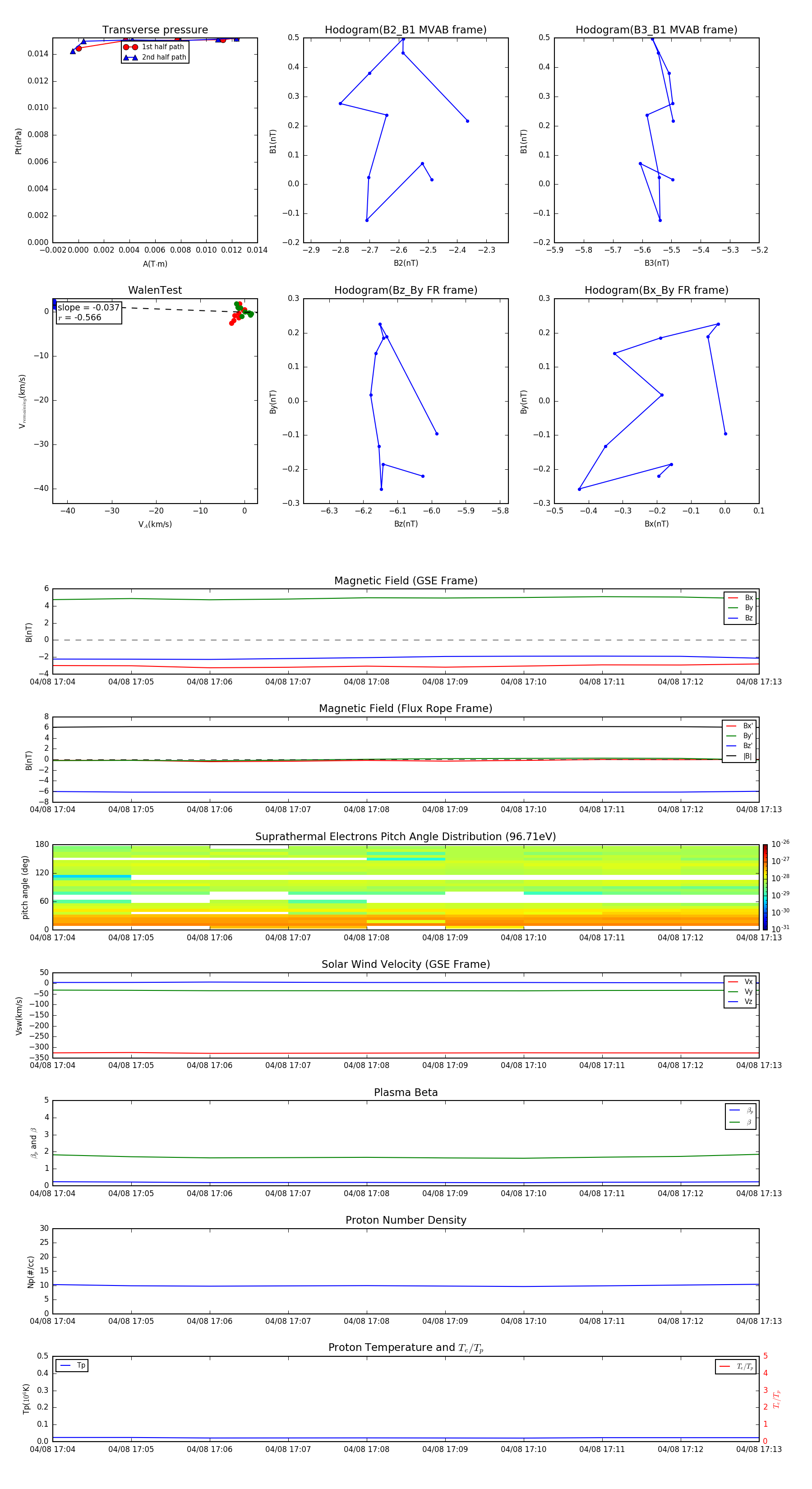The image size is (812, 1489).
Task: Click the "WalenTest" plot title
Action: pyautogui.click(x=155, y=290)
